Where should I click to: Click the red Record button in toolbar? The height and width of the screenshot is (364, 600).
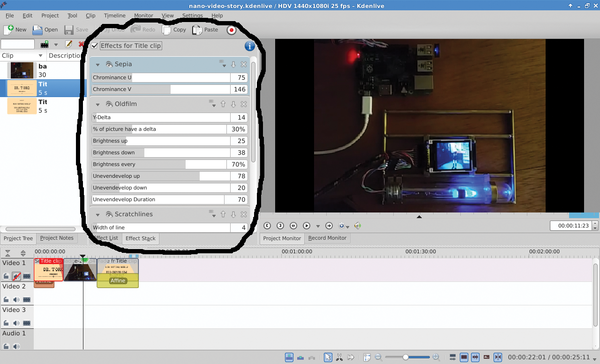click(231, 30)
